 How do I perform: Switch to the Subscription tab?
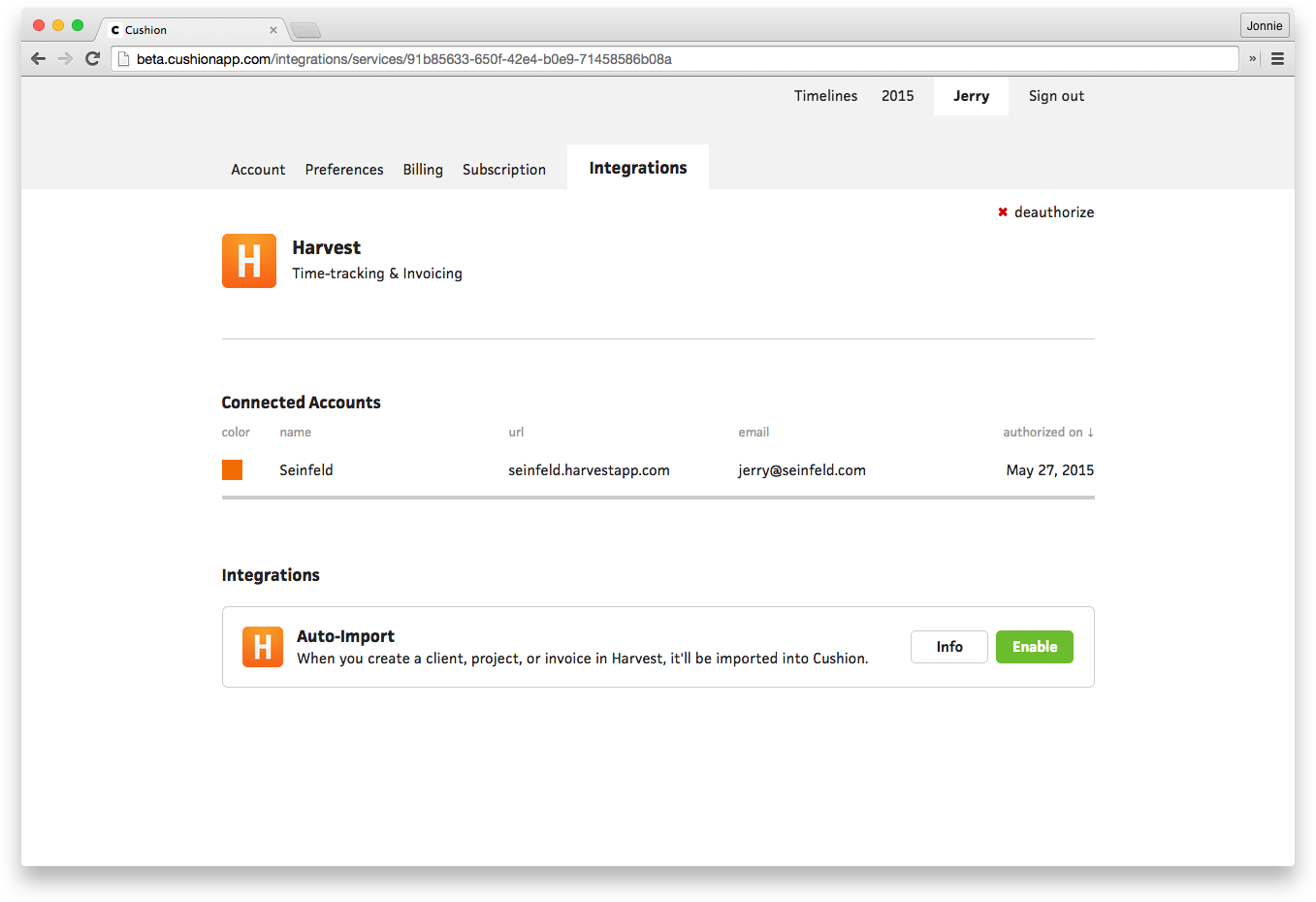[x=504, y=170]
